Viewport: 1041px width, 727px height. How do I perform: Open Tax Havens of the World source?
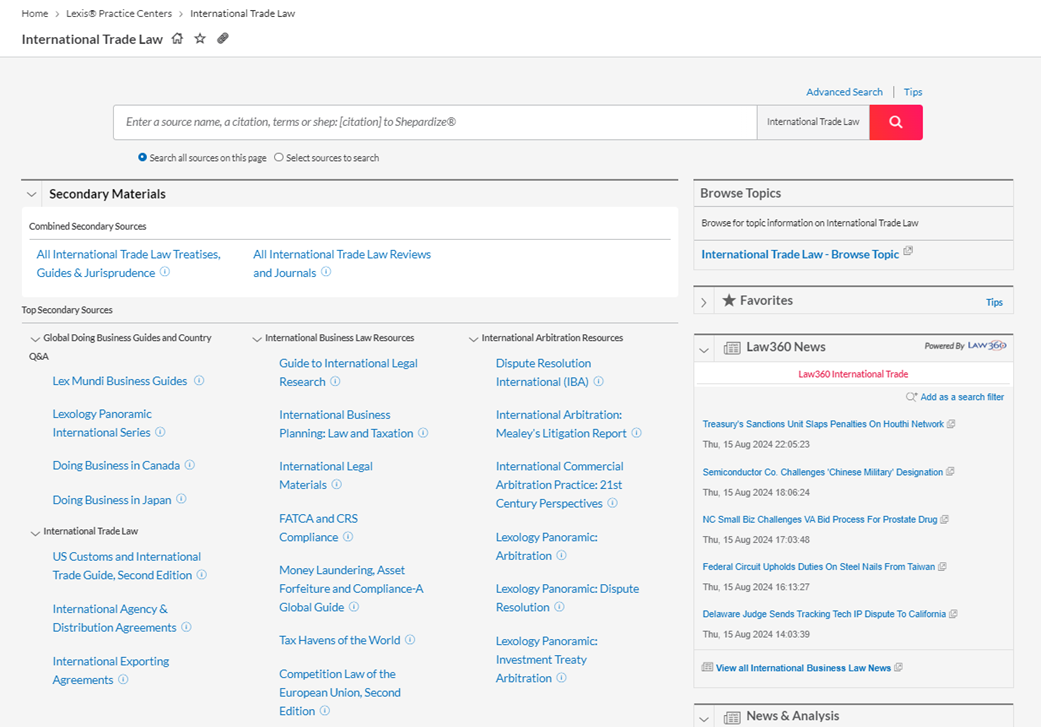pos(339,640)
